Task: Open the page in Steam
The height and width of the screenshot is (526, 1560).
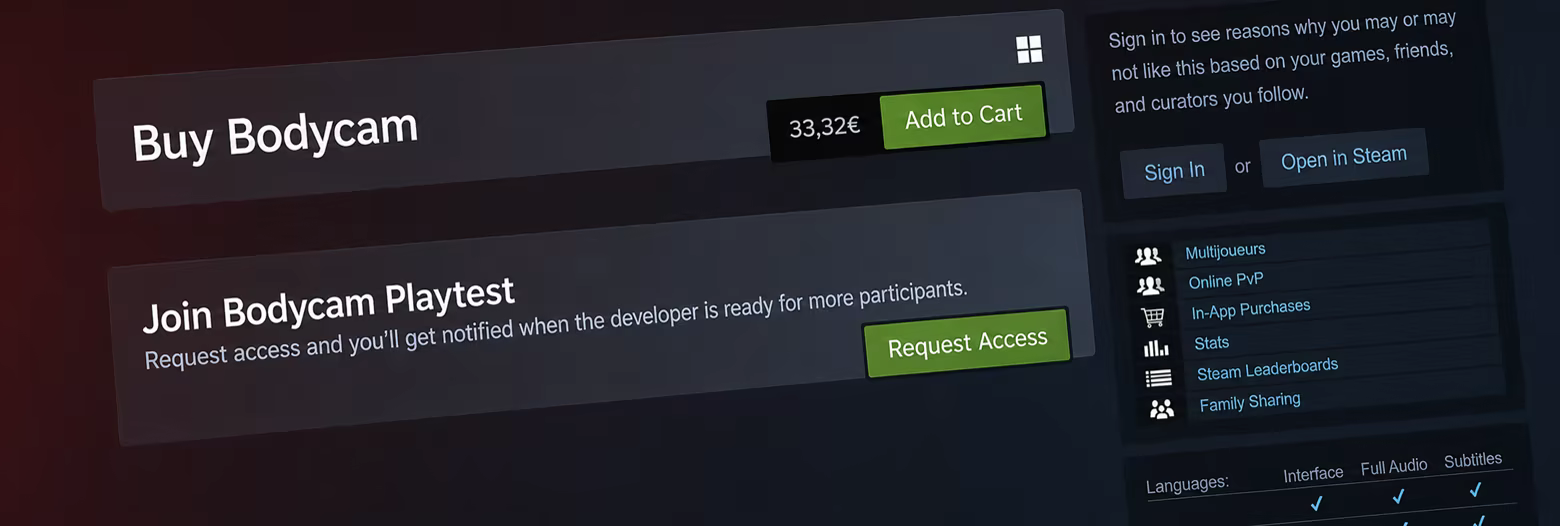Action: point(1344,157)
